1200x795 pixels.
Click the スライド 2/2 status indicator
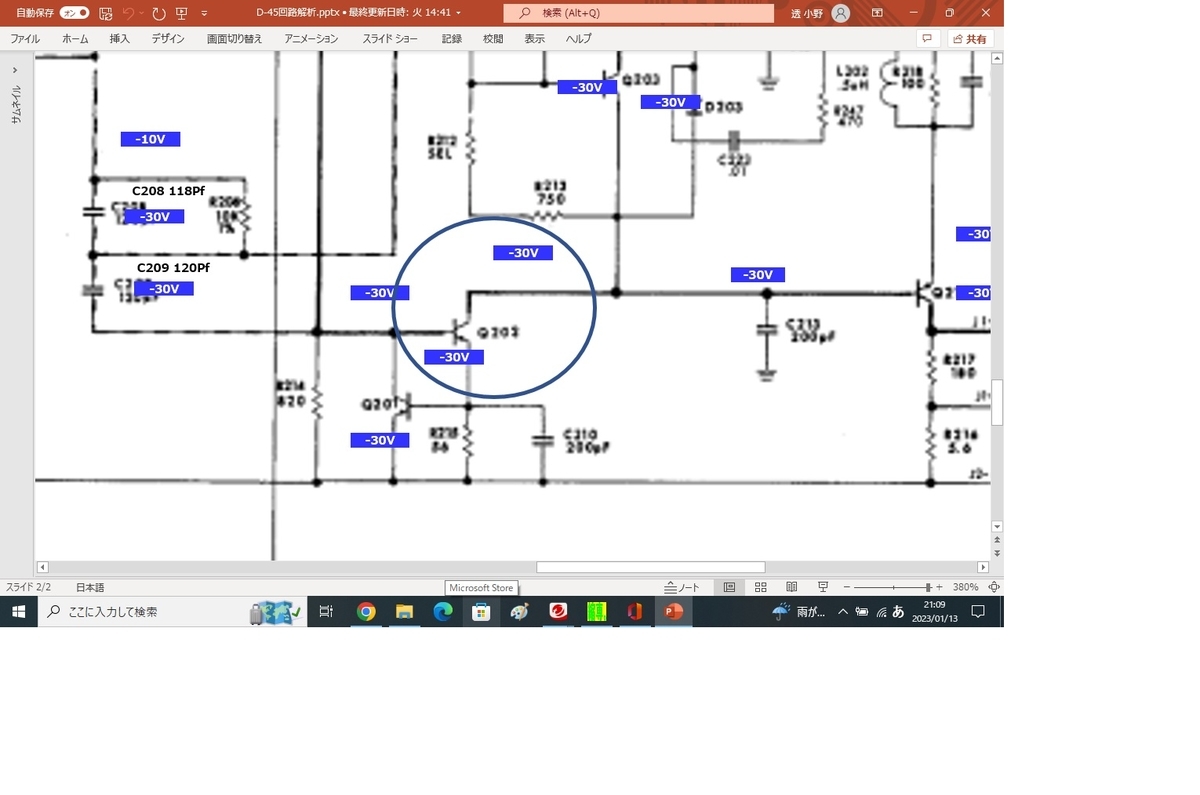[28, 587]
